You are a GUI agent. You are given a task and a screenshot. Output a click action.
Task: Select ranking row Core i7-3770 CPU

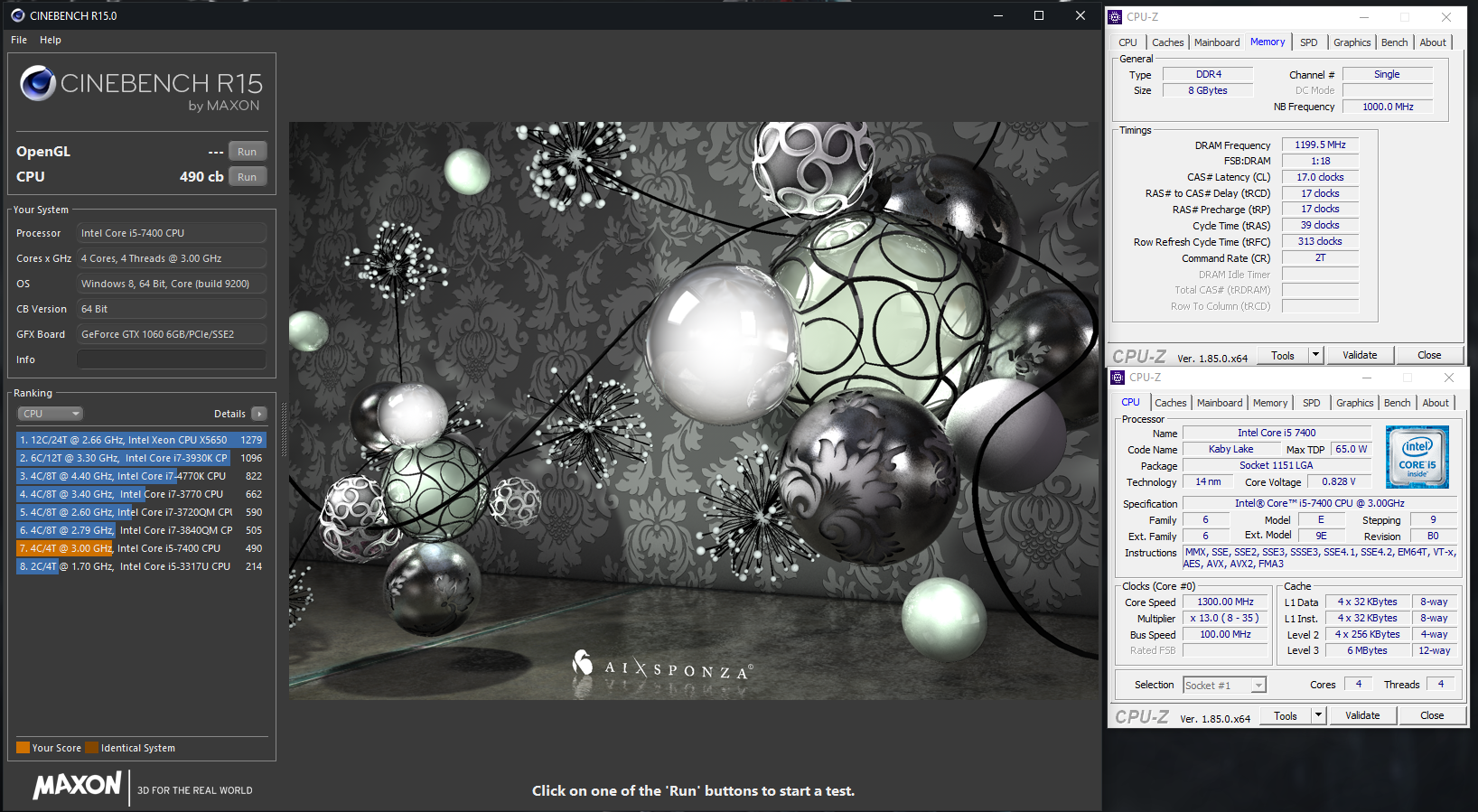141,494
